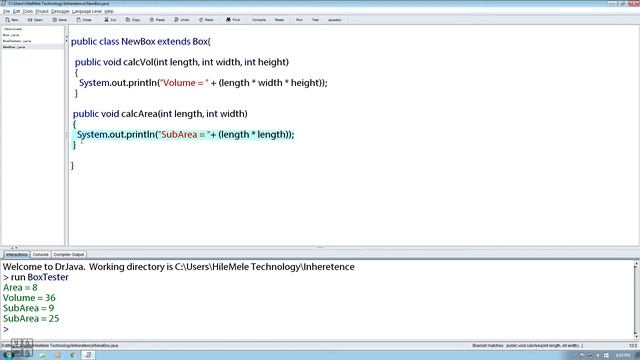Viewport: 640px width, 360px height.
Task: Click the Interactions pane scrollbar down arrow
Action: 636,336
